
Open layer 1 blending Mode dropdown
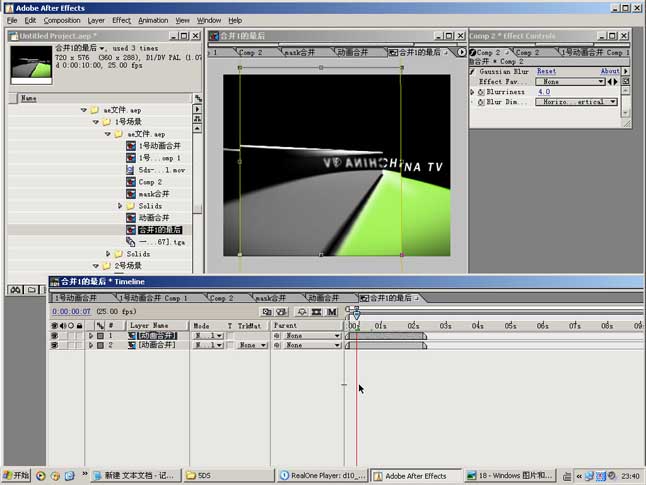pos(208,336)
